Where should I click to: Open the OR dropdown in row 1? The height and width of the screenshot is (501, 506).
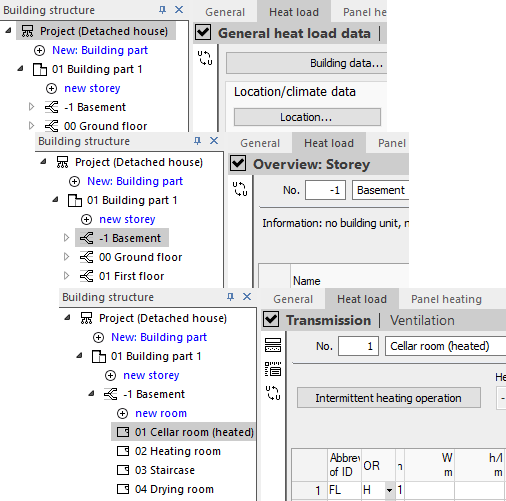[x=389, y=490]
